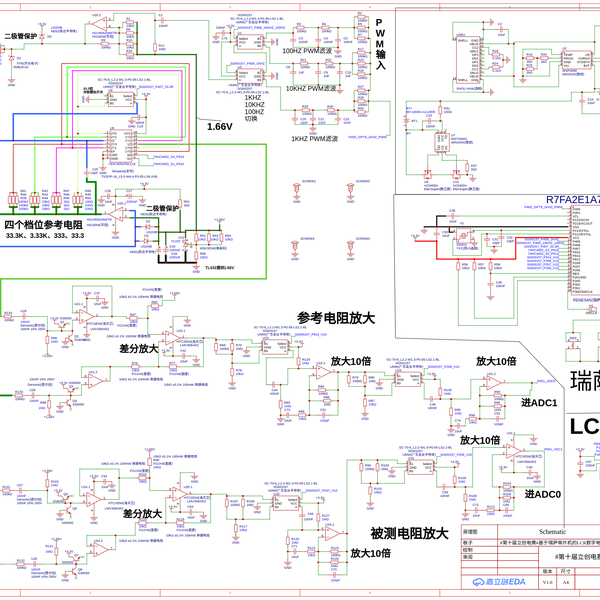Click the 1KHZ PWM滤波 label
The image size is (600, 600).
[x=315, y=139]
